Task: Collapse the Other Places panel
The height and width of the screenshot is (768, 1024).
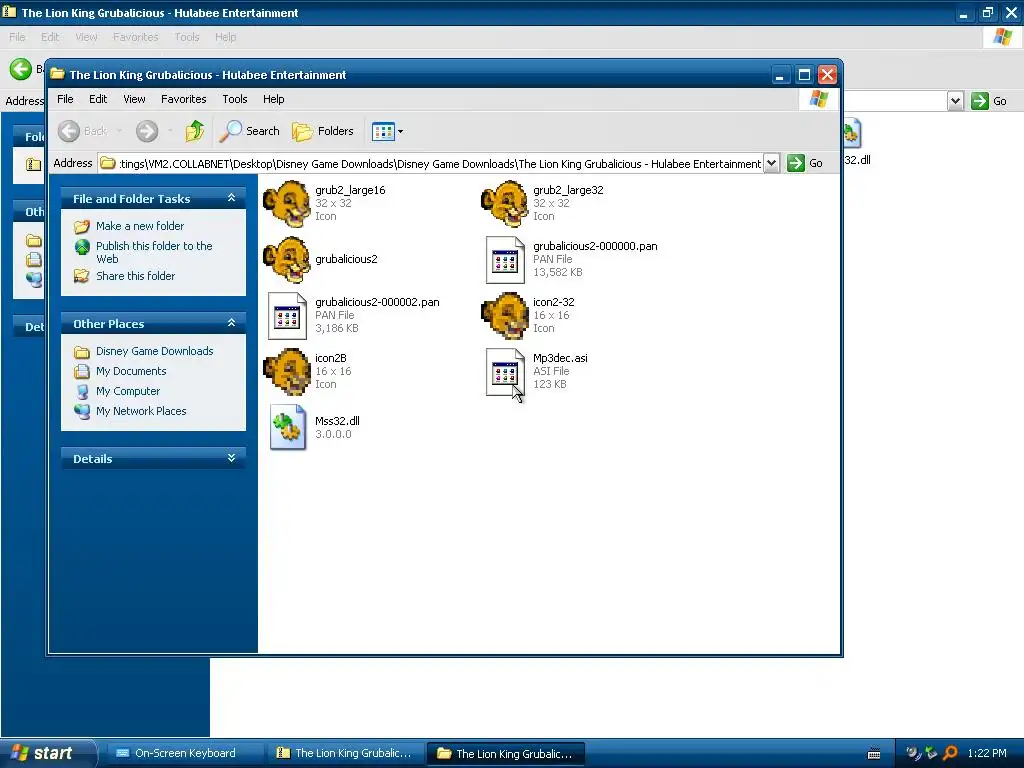Action: point(231,323)
